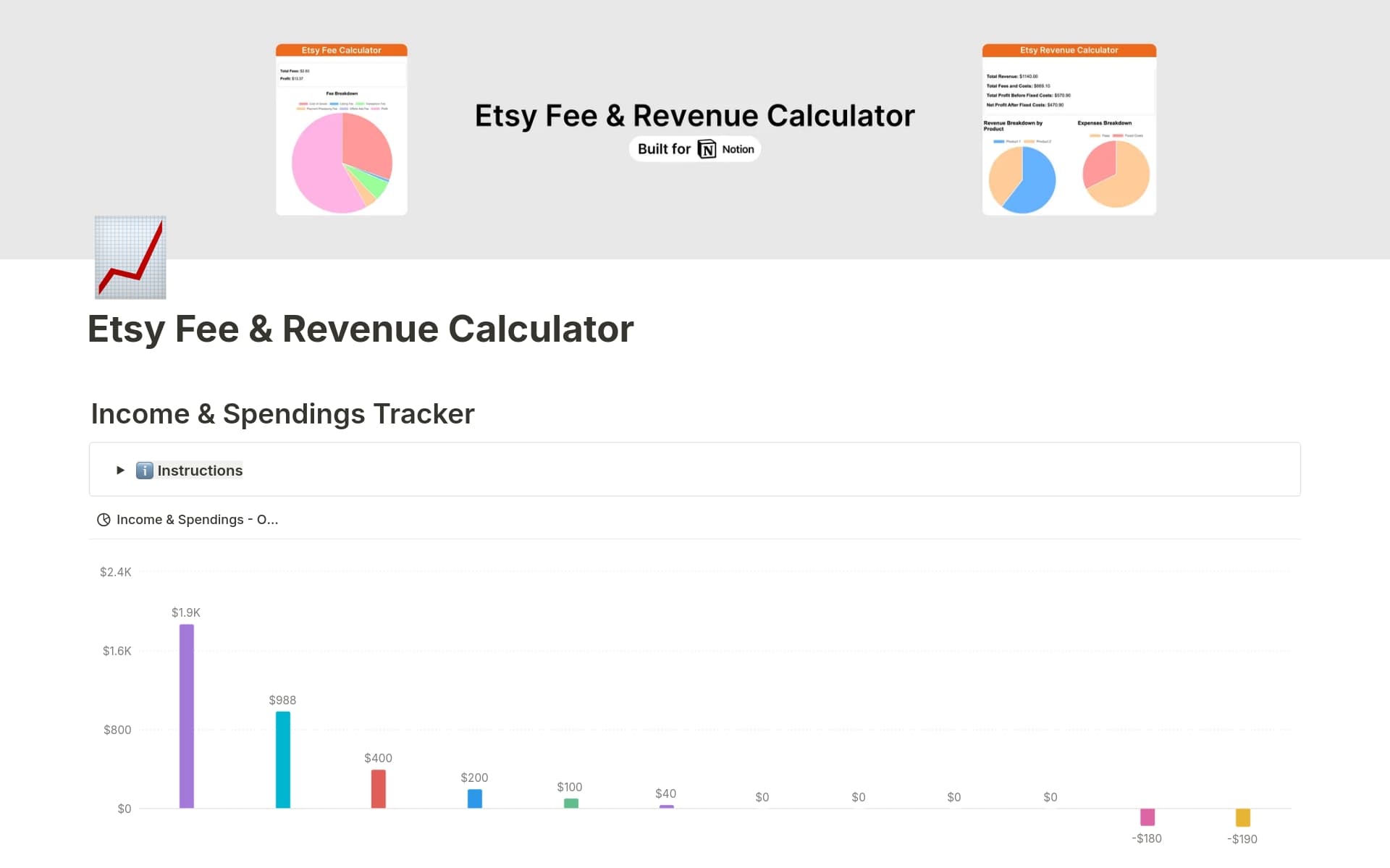1390x868 pixels.
Task: Click the Notion logo in the banner
Action: [707, 149]
